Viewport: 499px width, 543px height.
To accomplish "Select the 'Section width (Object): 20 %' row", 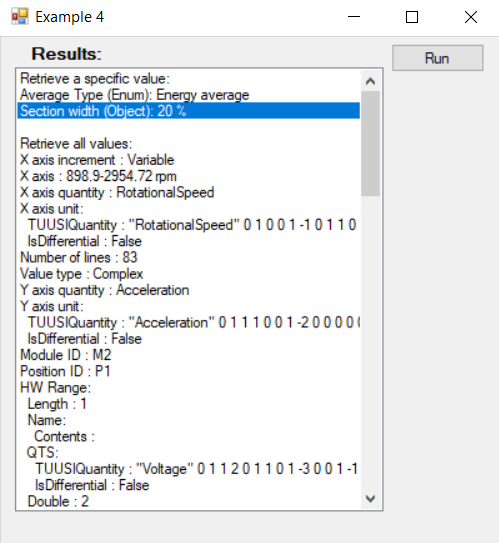I will (x=189, y=111).
